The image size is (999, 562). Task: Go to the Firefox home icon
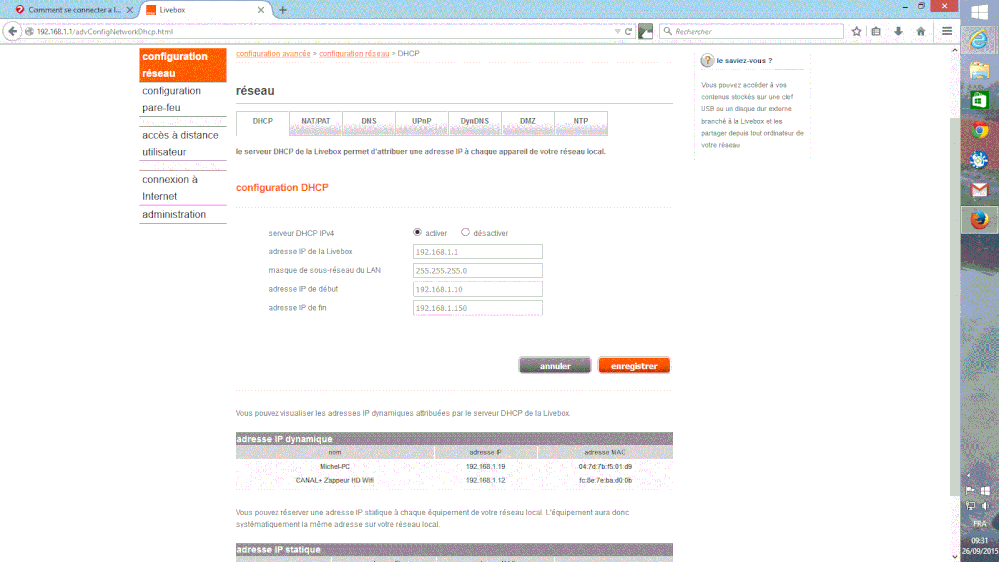tap(921, 31)
